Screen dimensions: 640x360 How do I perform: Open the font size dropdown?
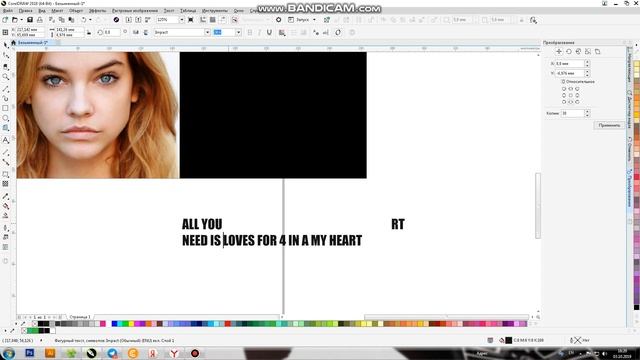click(x=238, y=32)
